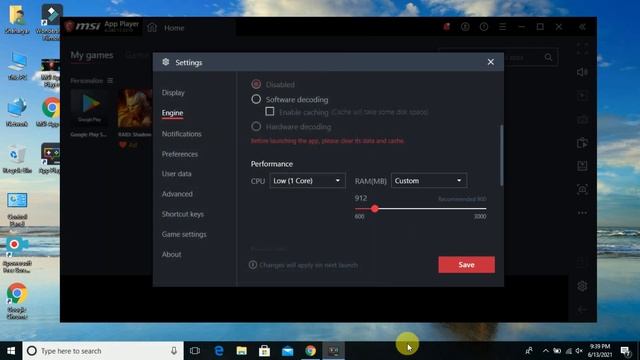Click the Task View icon on the taskbar
The image size is (640, 360).
[x=195, y=351]
